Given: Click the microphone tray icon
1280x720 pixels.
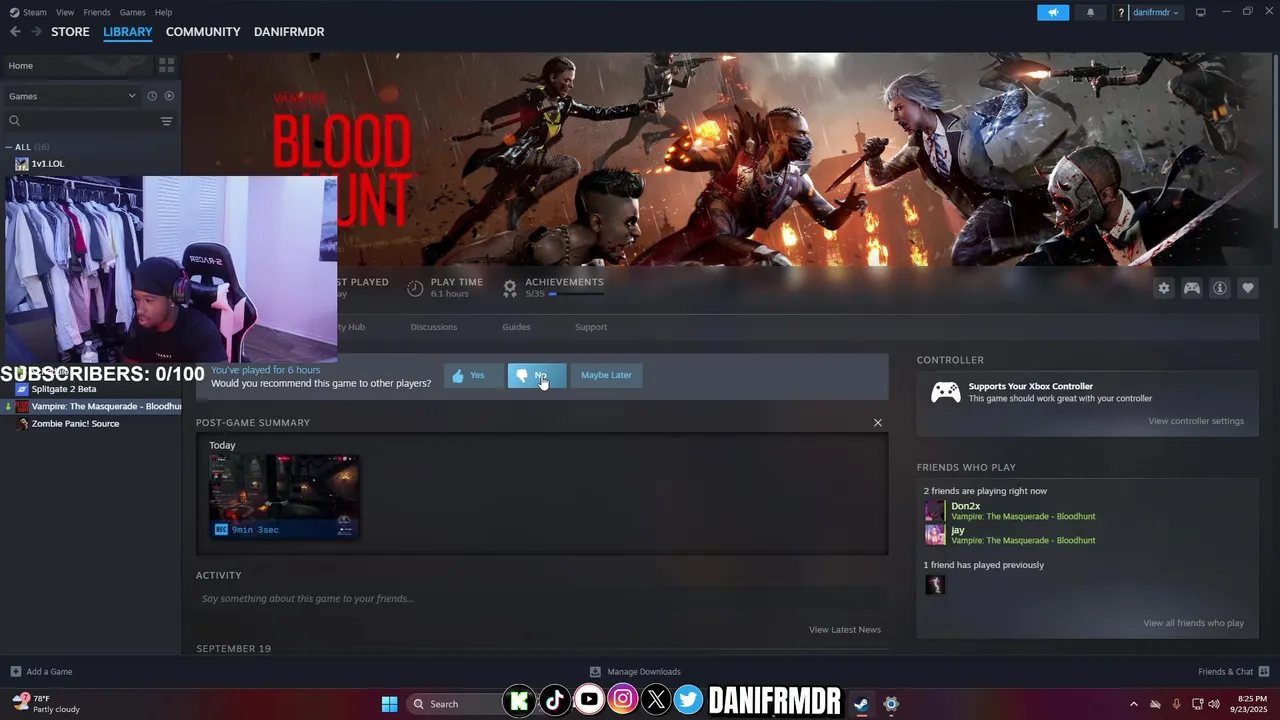Looking at the screenshot, I should tap(1176, 704).
